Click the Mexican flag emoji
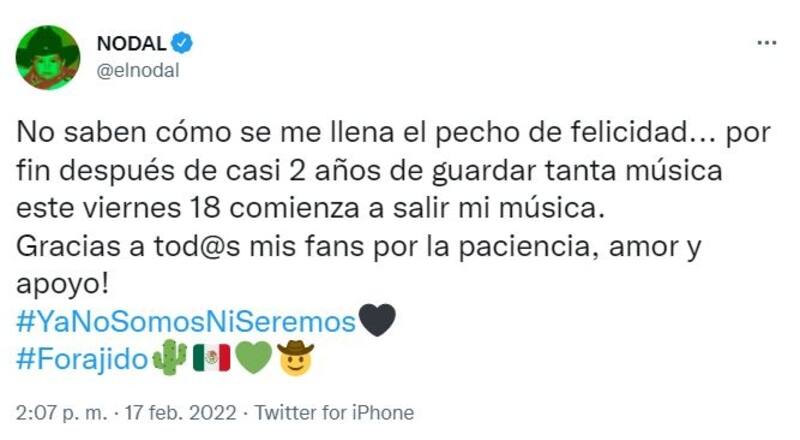Viewport: 800px width, 440px height. pyautogui.click(x=211, y=357)
